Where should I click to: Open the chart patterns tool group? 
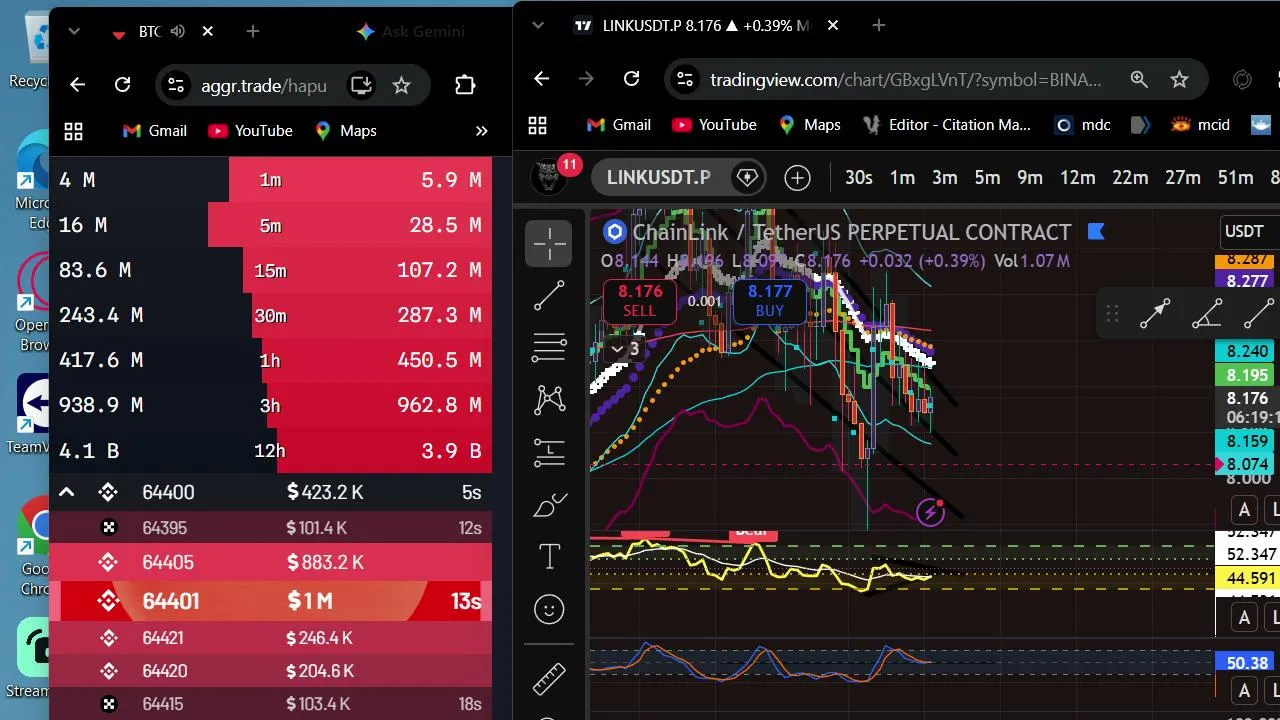(549, 400)
